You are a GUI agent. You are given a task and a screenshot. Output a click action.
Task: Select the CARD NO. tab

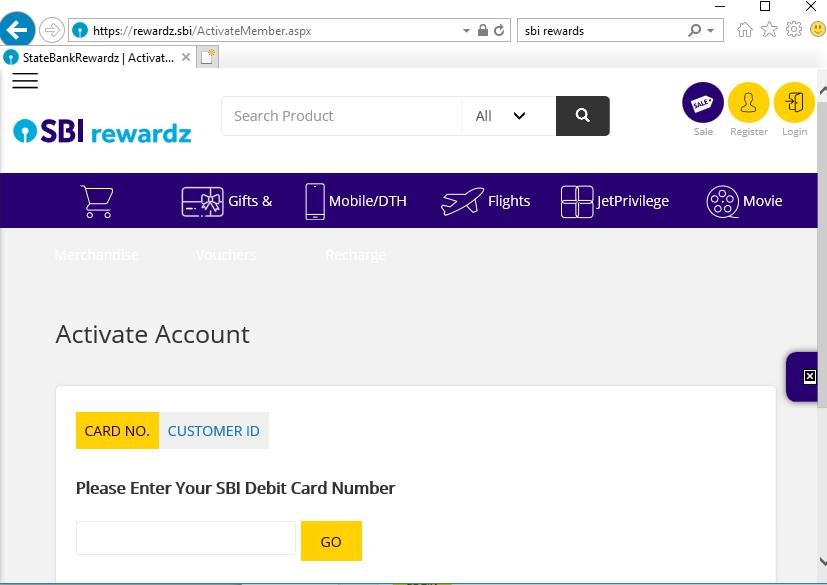pos(117,431)
